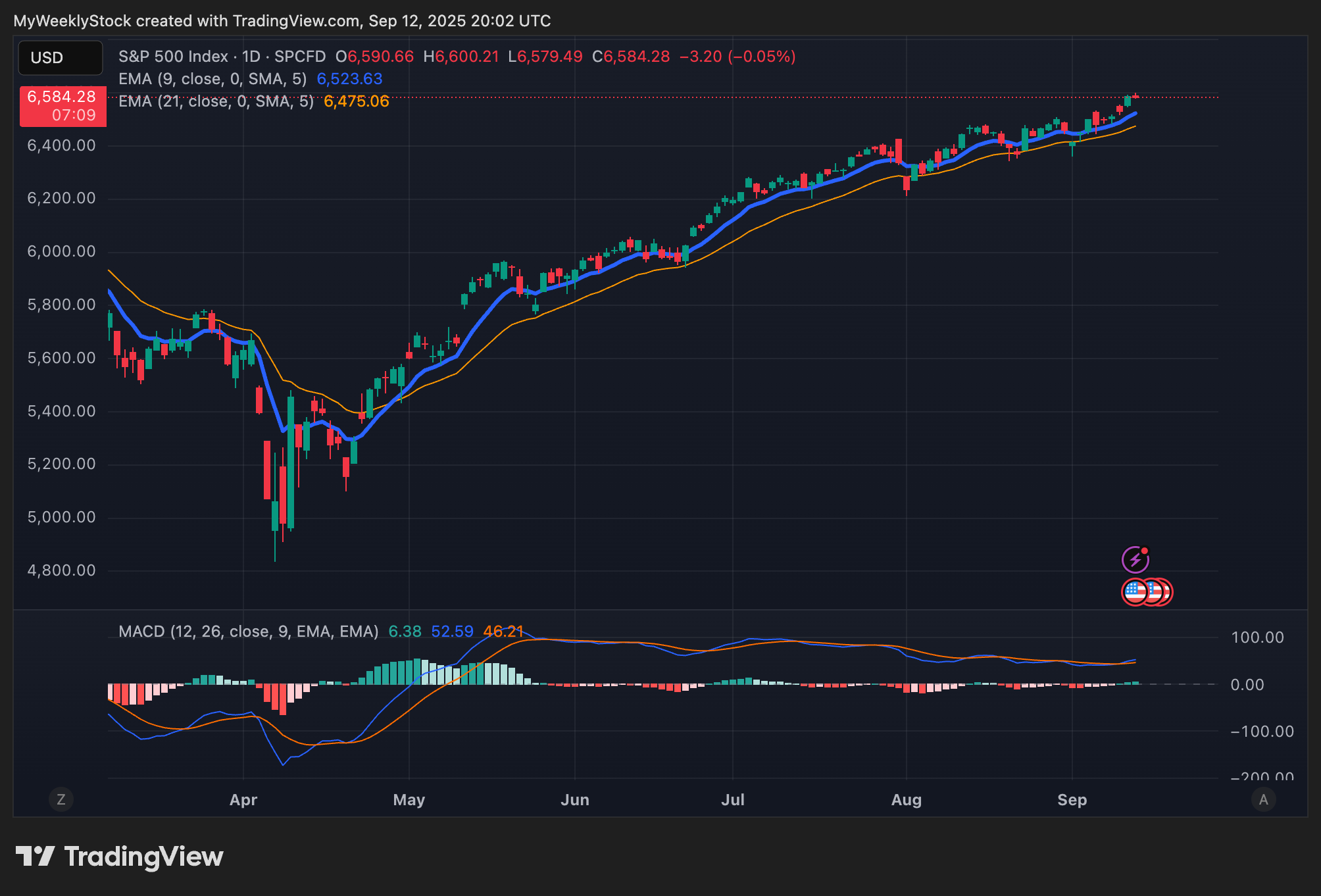Select the MACD indicator legend label
The height and width of the screenshot is (896, 1321).
coord(248,632)
